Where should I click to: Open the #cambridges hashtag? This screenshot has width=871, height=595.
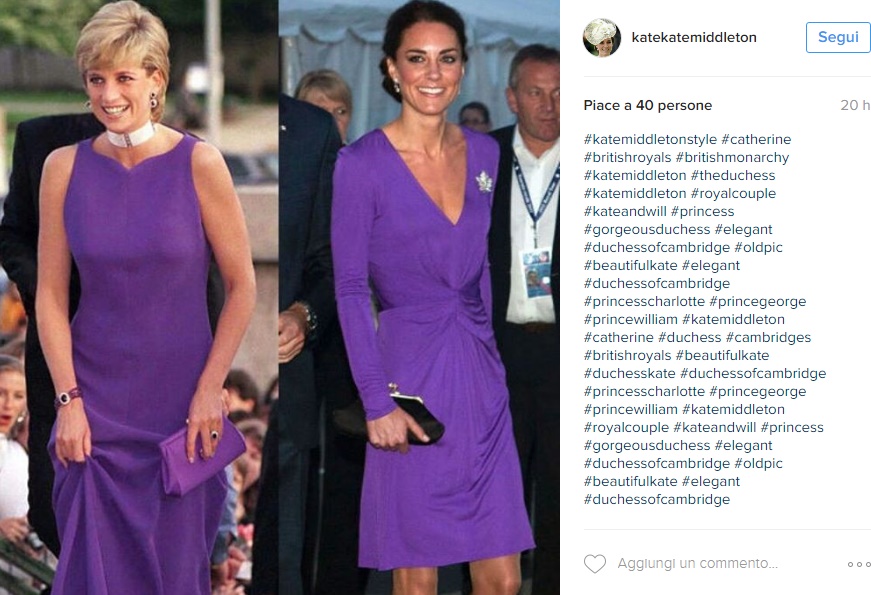pos(768,337)
